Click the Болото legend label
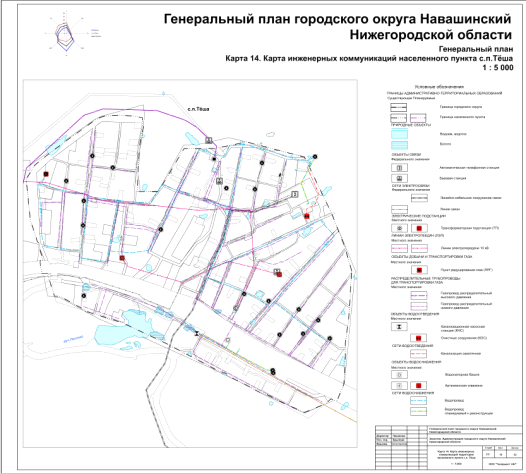 click(445, 144)
